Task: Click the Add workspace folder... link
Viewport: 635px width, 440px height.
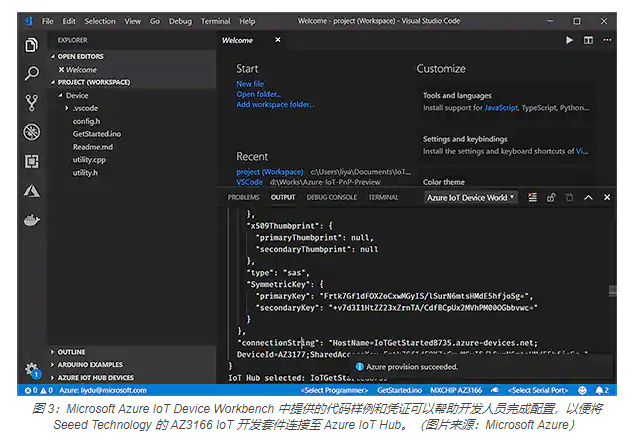Action: 275,105
